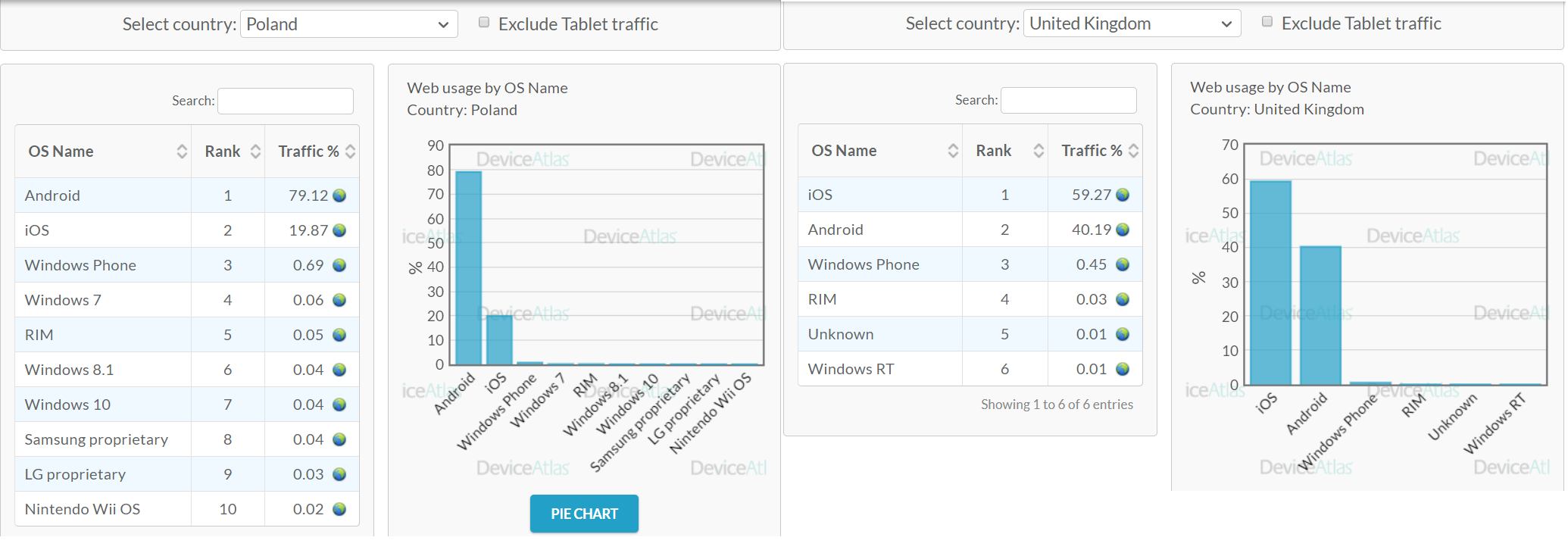
Task: Focus the Poland table search field
Action: click(286, 101)
